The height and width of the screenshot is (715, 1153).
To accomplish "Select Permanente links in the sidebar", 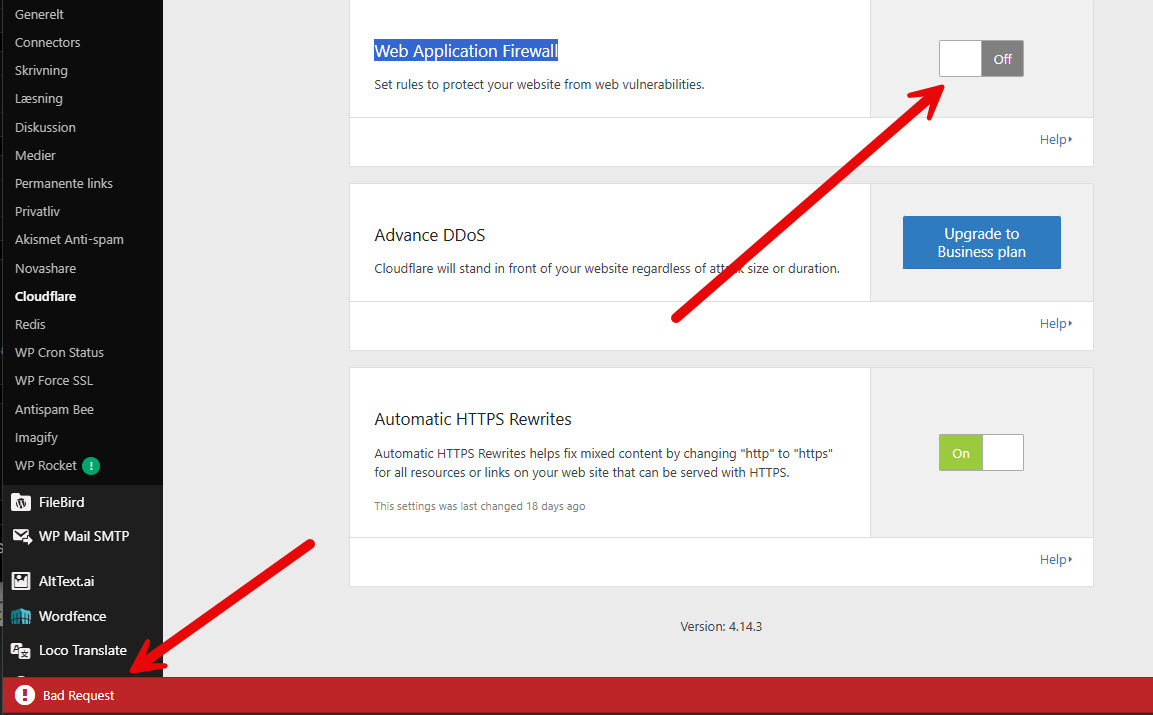I will (x=64, y=183).
